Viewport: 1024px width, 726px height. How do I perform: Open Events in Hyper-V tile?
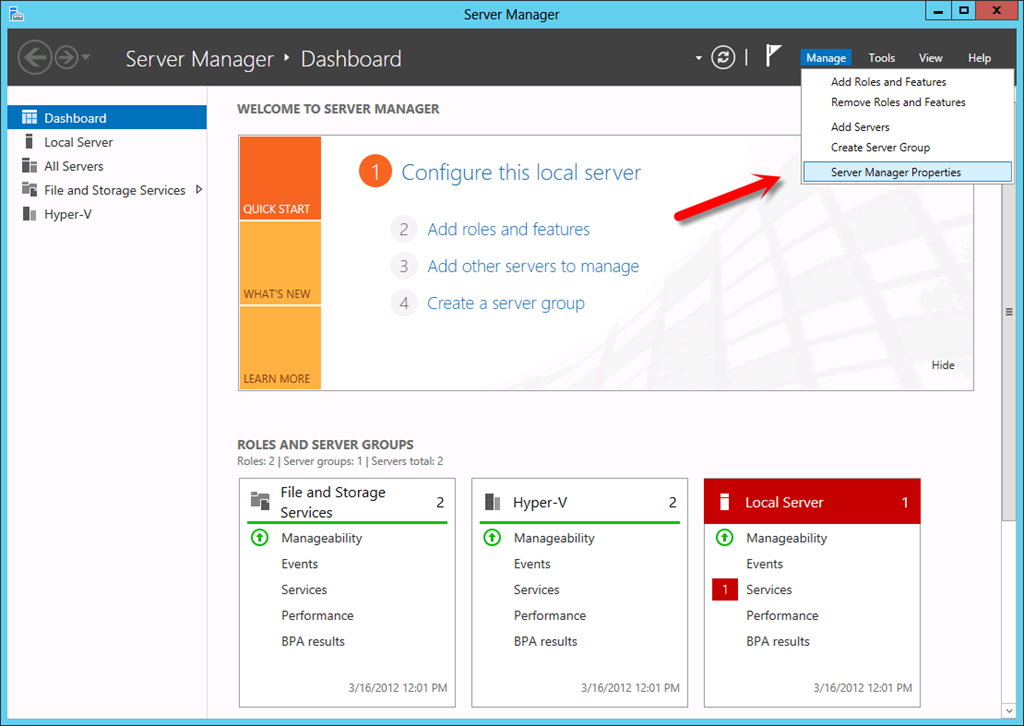(x=532, y=564)
